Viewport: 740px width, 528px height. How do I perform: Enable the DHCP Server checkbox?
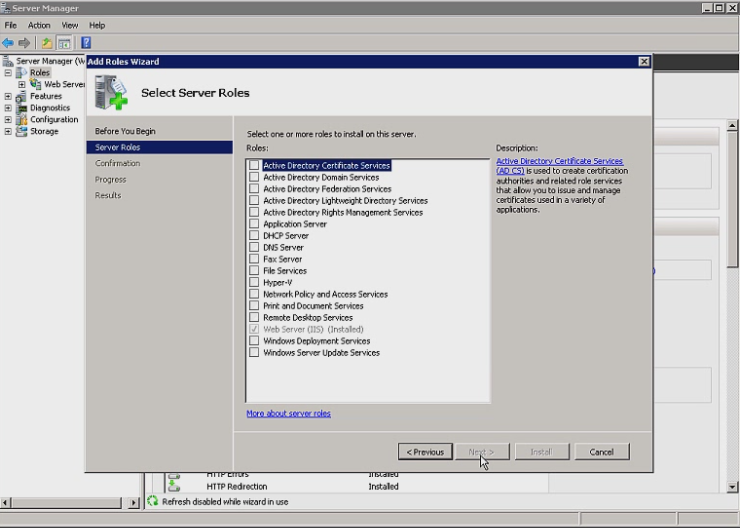coord(254,235)
